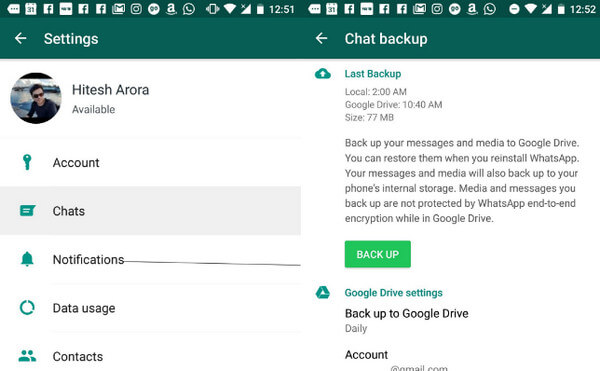Tap the battery icon on the right screen
This screenshot has height=371, width=600.
[561, 9]
